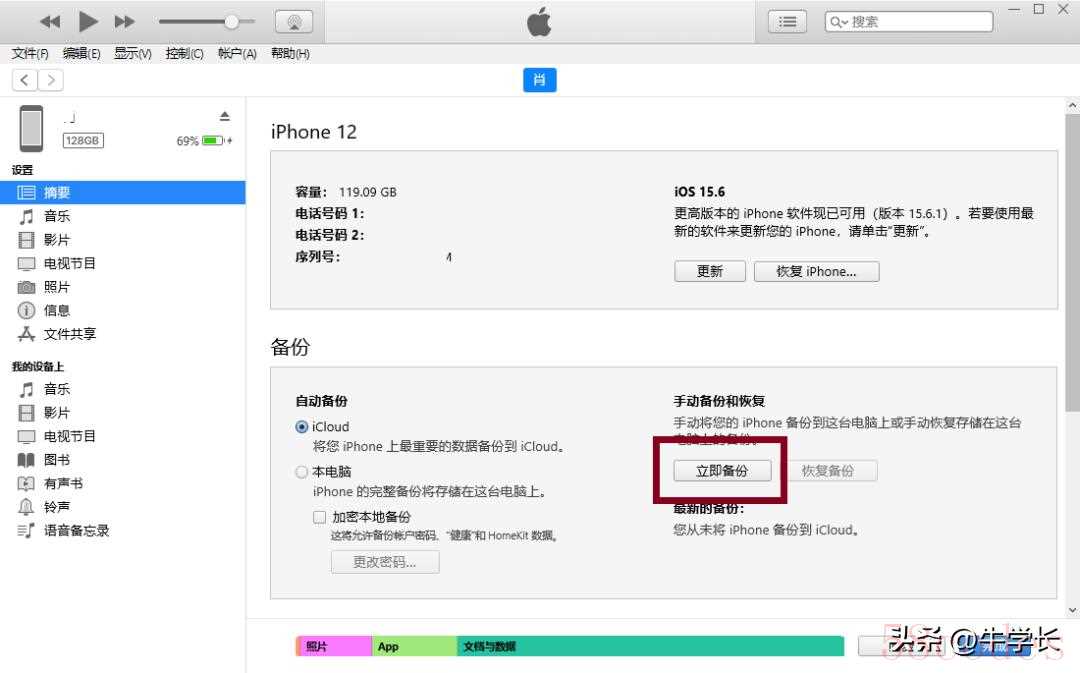The height and width of the screenshot is (673, 1080).
Task: Click the 立即备份 button
Action: click(x=722, y=471)
